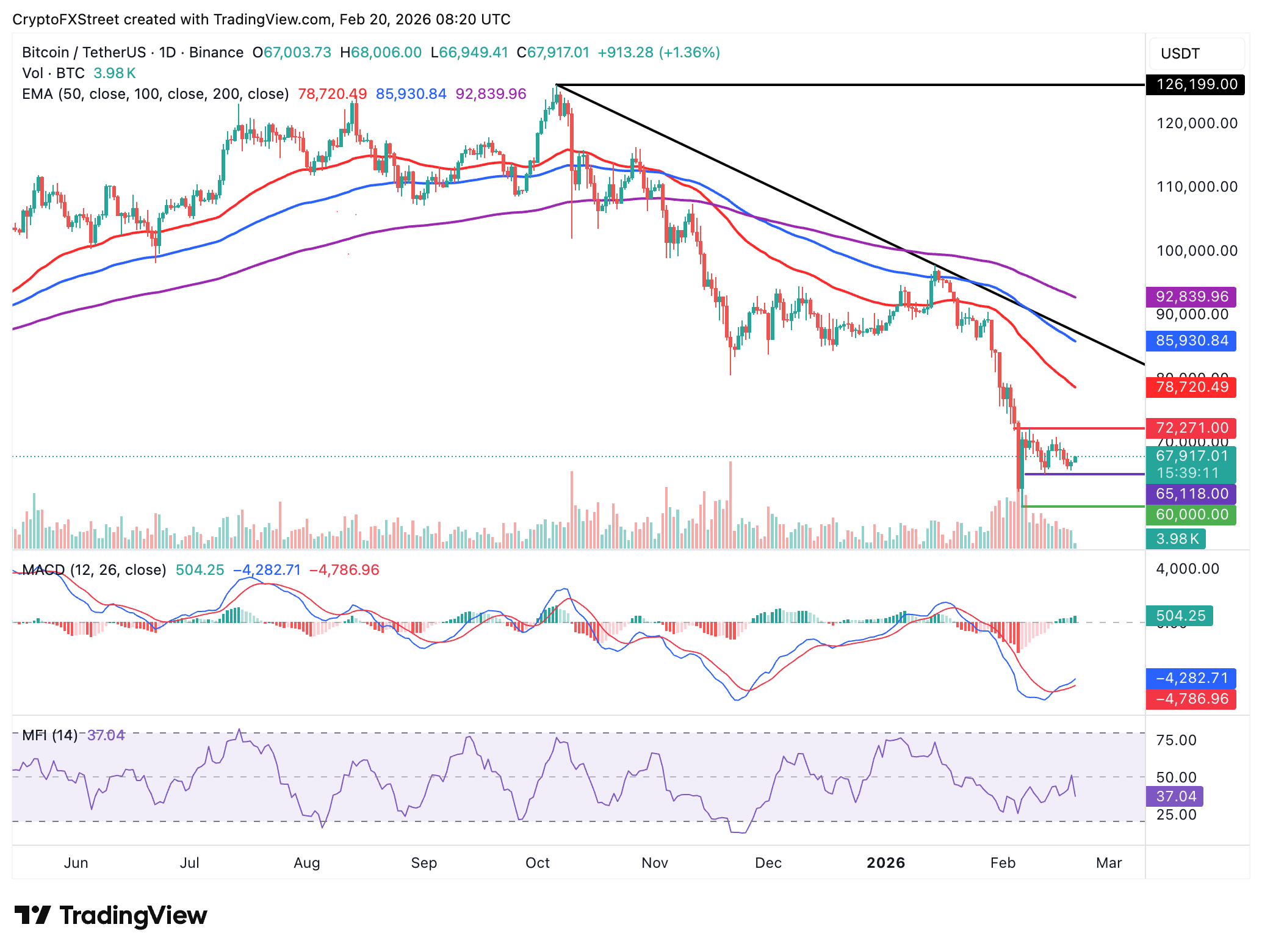Image resolution: width=1262 pixels, height=952 pixels.
Task: Open the EMA indicator legend
Action: pyautogui.click(x=155, y=94)
